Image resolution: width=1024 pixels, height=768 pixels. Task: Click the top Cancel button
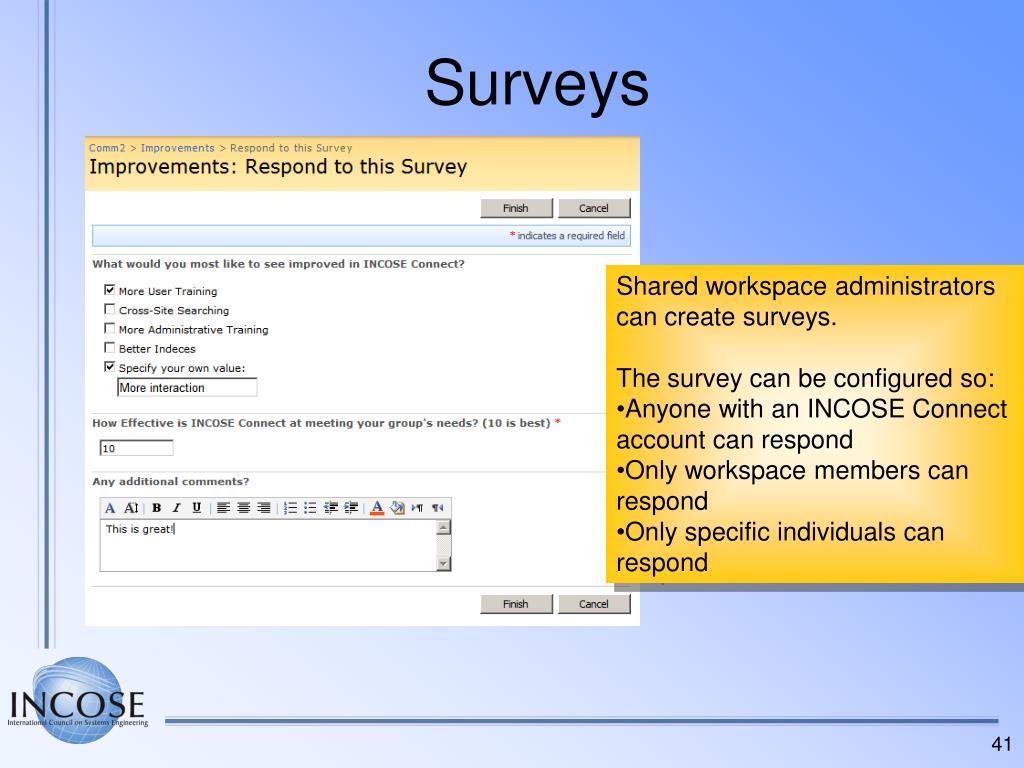[594, 208]
